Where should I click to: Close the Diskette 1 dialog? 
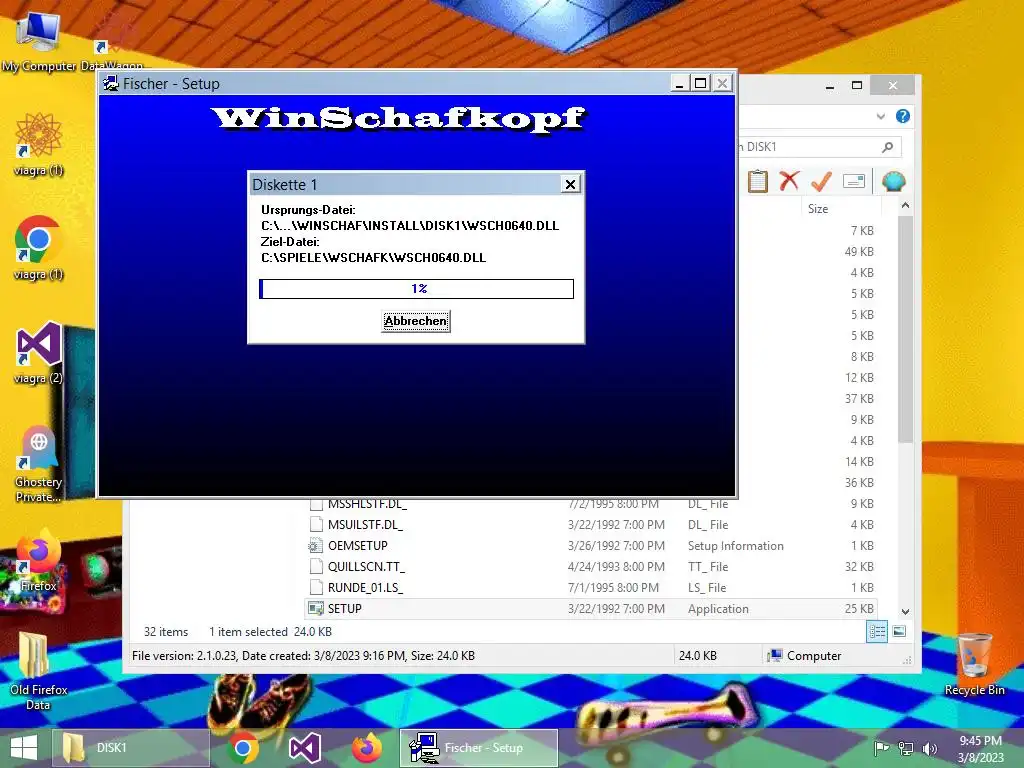[570, 184]
